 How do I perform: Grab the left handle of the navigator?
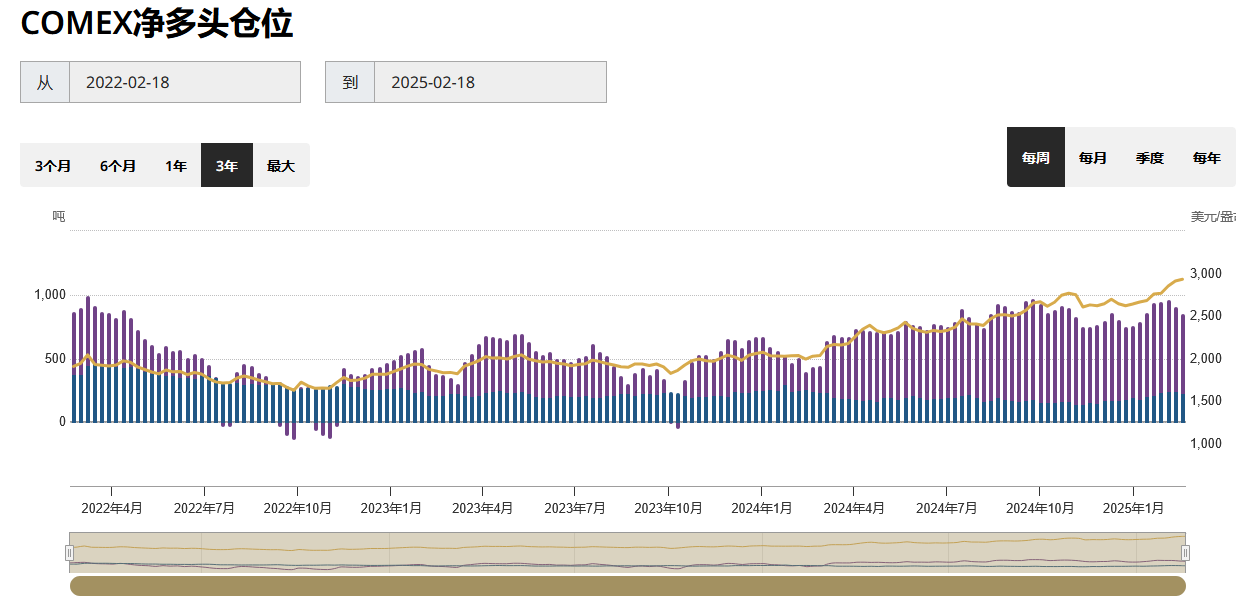coord(70,553)
